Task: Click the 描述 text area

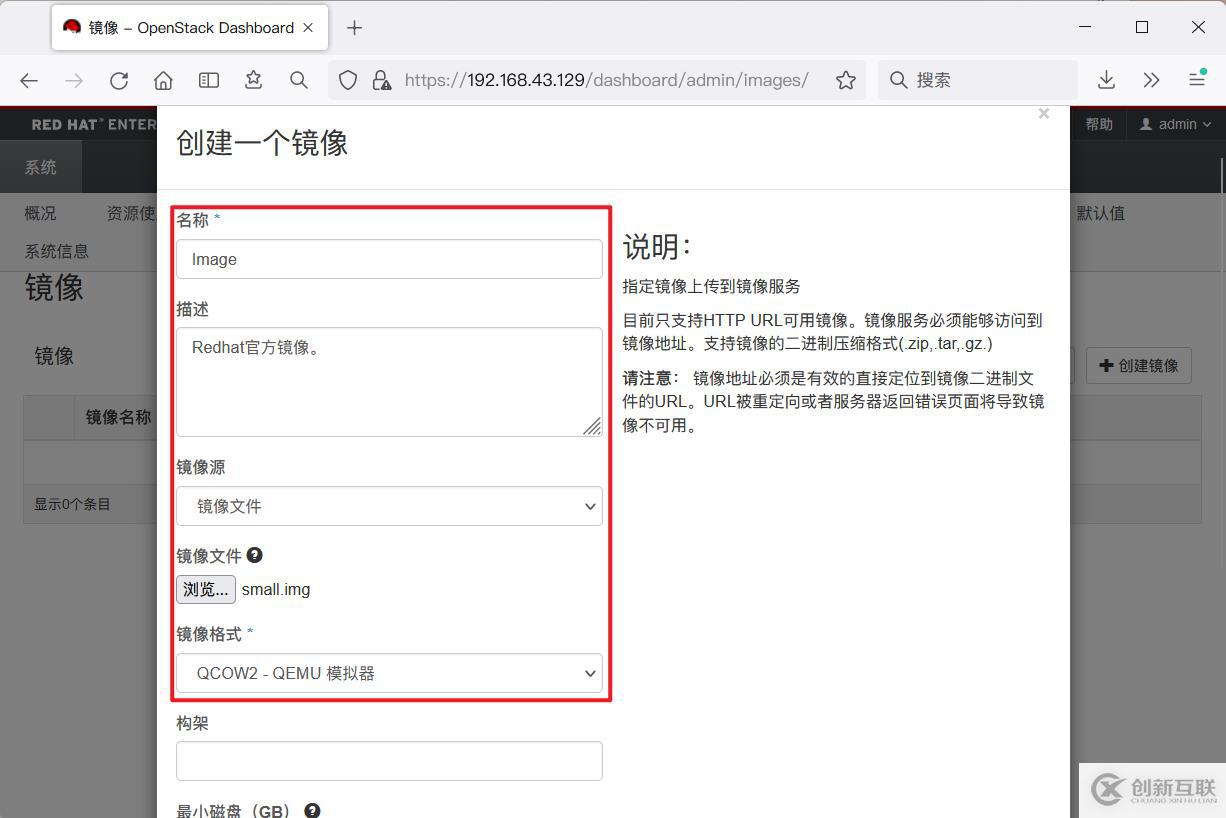Action: pyautogui.click(x=389, y=382)
